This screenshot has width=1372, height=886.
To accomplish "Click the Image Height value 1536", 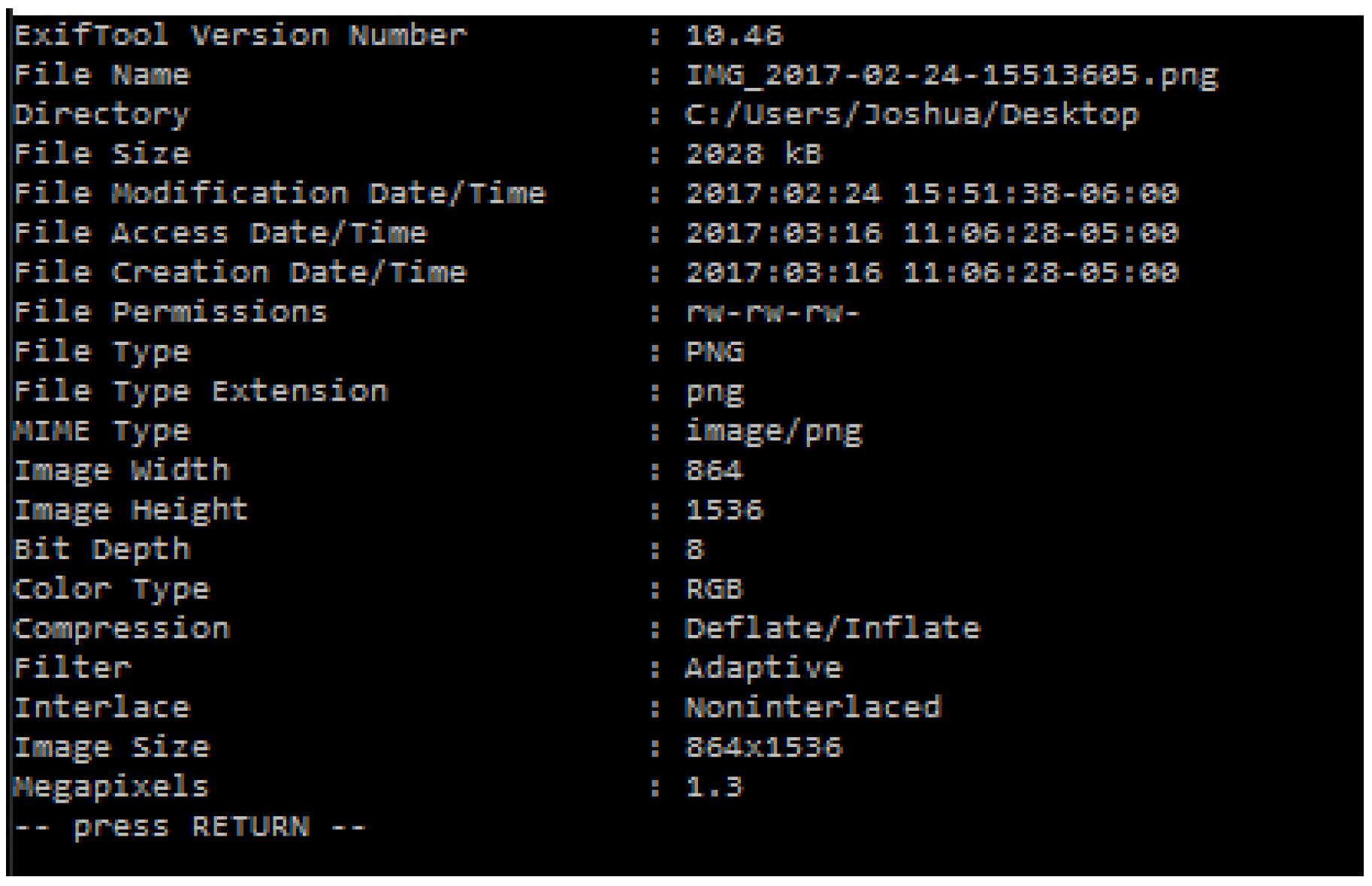I will [724, 510].
